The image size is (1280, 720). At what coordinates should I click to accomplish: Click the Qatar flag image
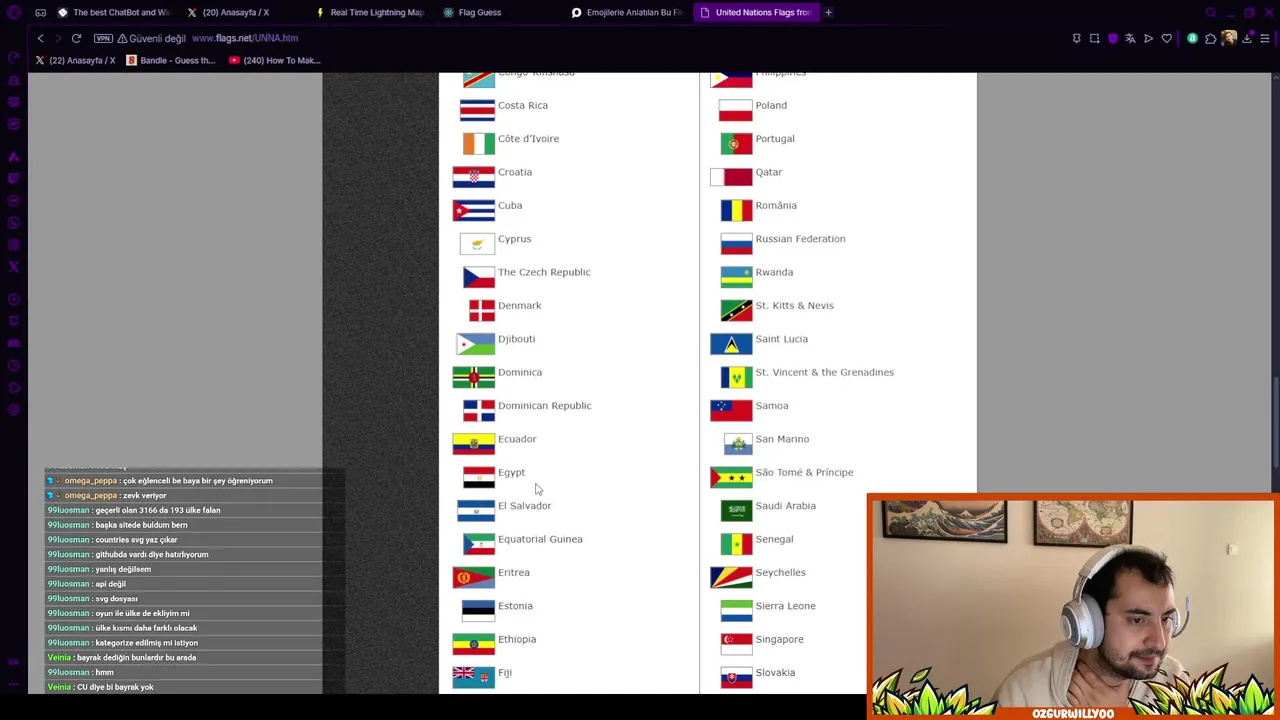[731, 177]
